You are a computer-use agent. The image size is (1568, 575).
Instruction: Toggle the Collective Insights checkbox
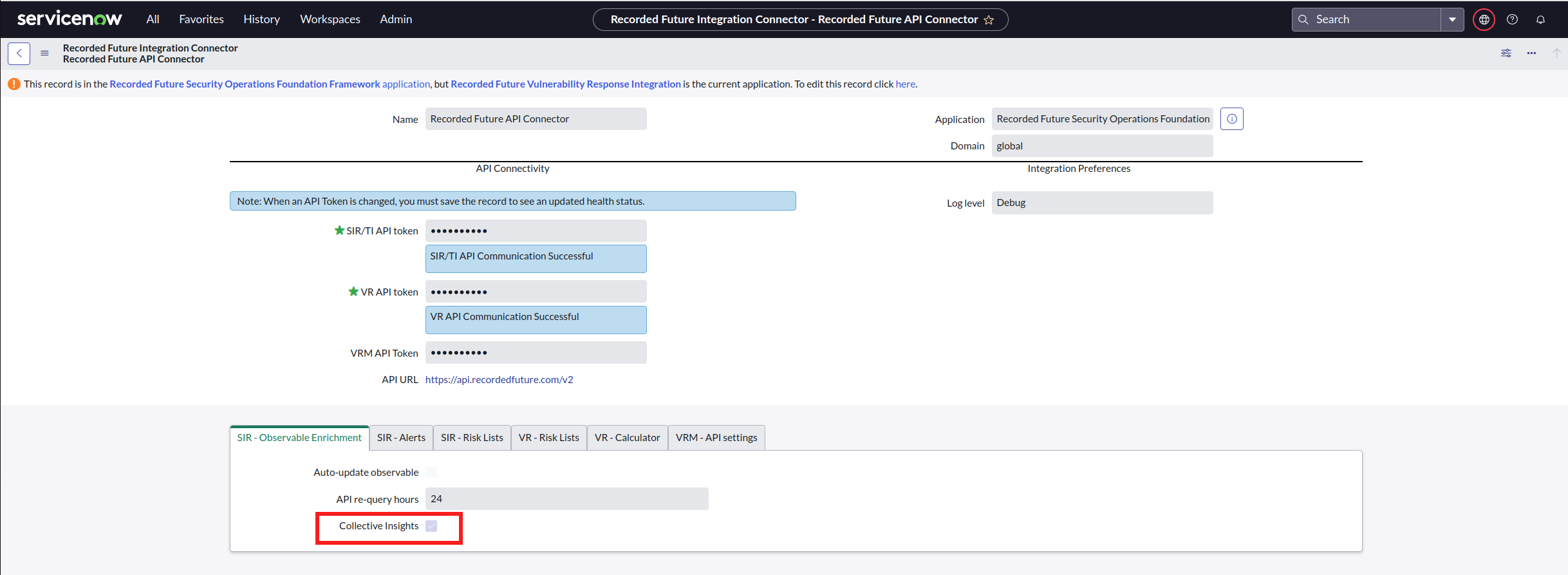coord(431,526)
